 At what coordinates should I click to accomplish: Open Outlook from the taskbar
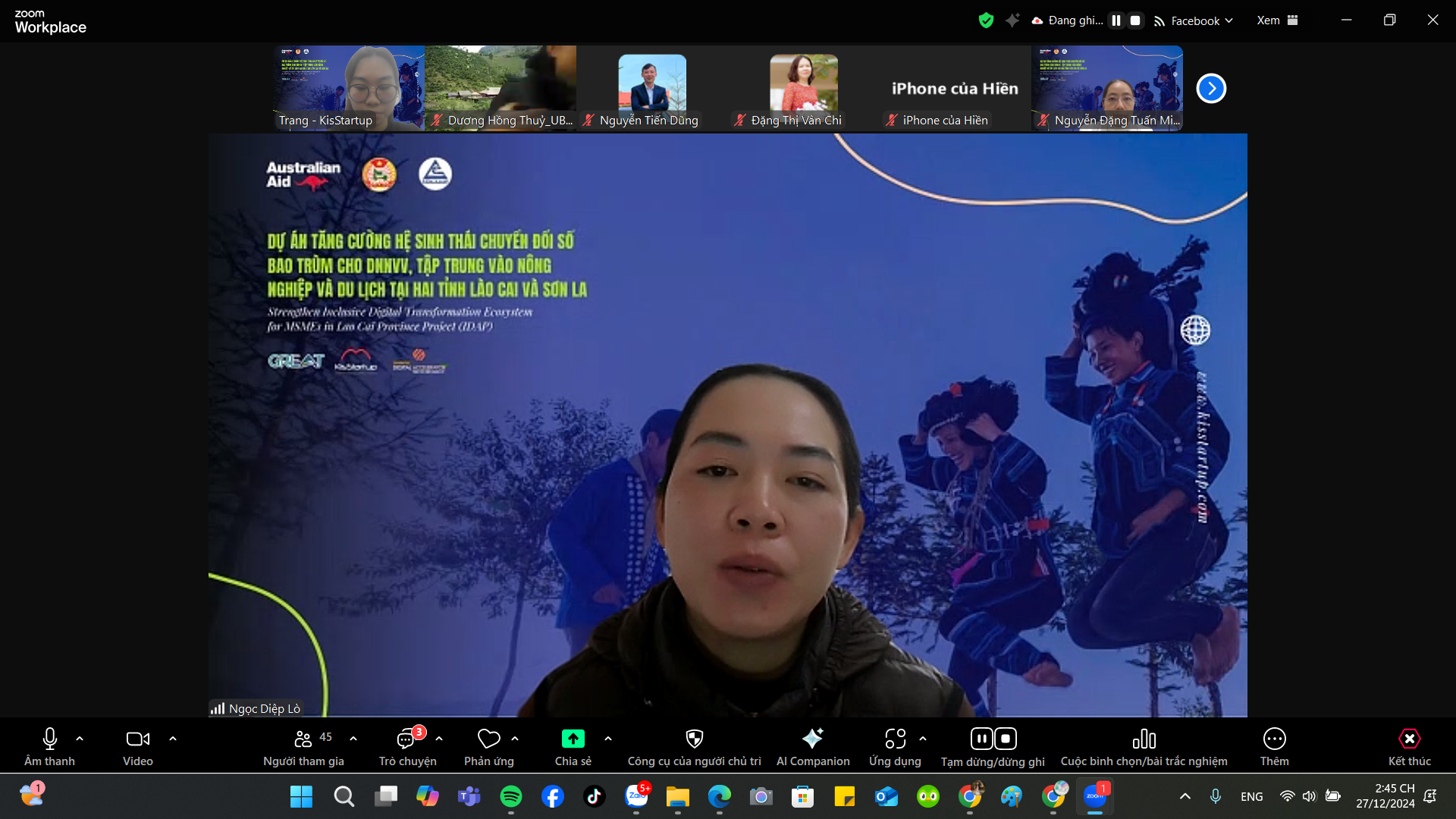click(x=886, y=796)
